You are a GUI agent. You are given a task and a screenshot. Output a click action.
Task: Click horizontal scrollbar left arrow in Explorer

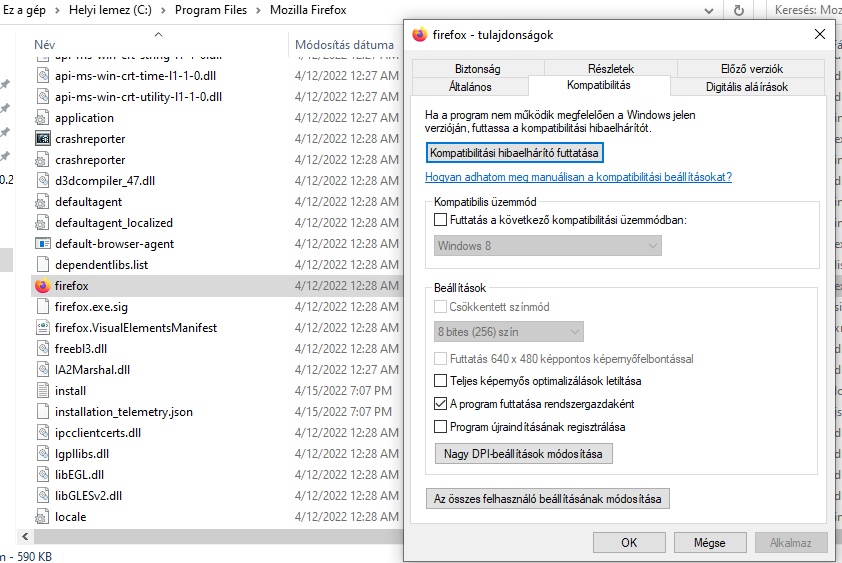tap(25, 536)
